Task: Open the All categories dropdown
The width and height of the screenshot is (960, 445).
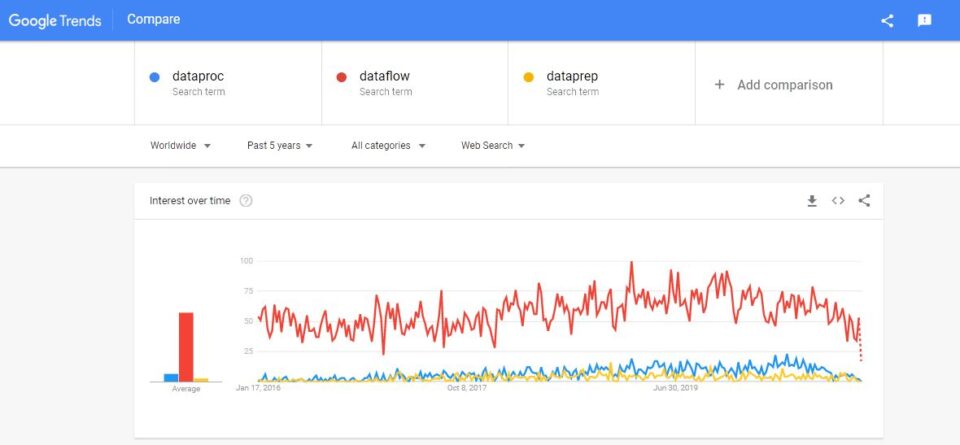Action: click(x=388, y=146)
